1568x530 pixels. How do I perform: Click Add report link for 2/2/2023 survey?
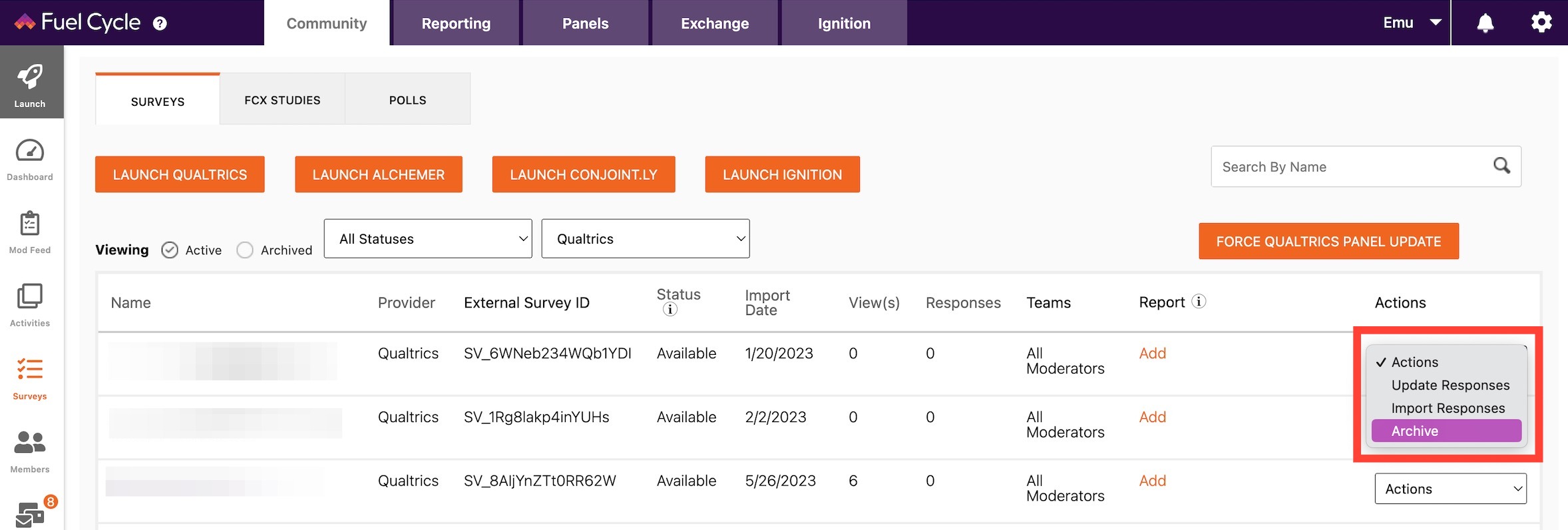(x=1153, y=417)
